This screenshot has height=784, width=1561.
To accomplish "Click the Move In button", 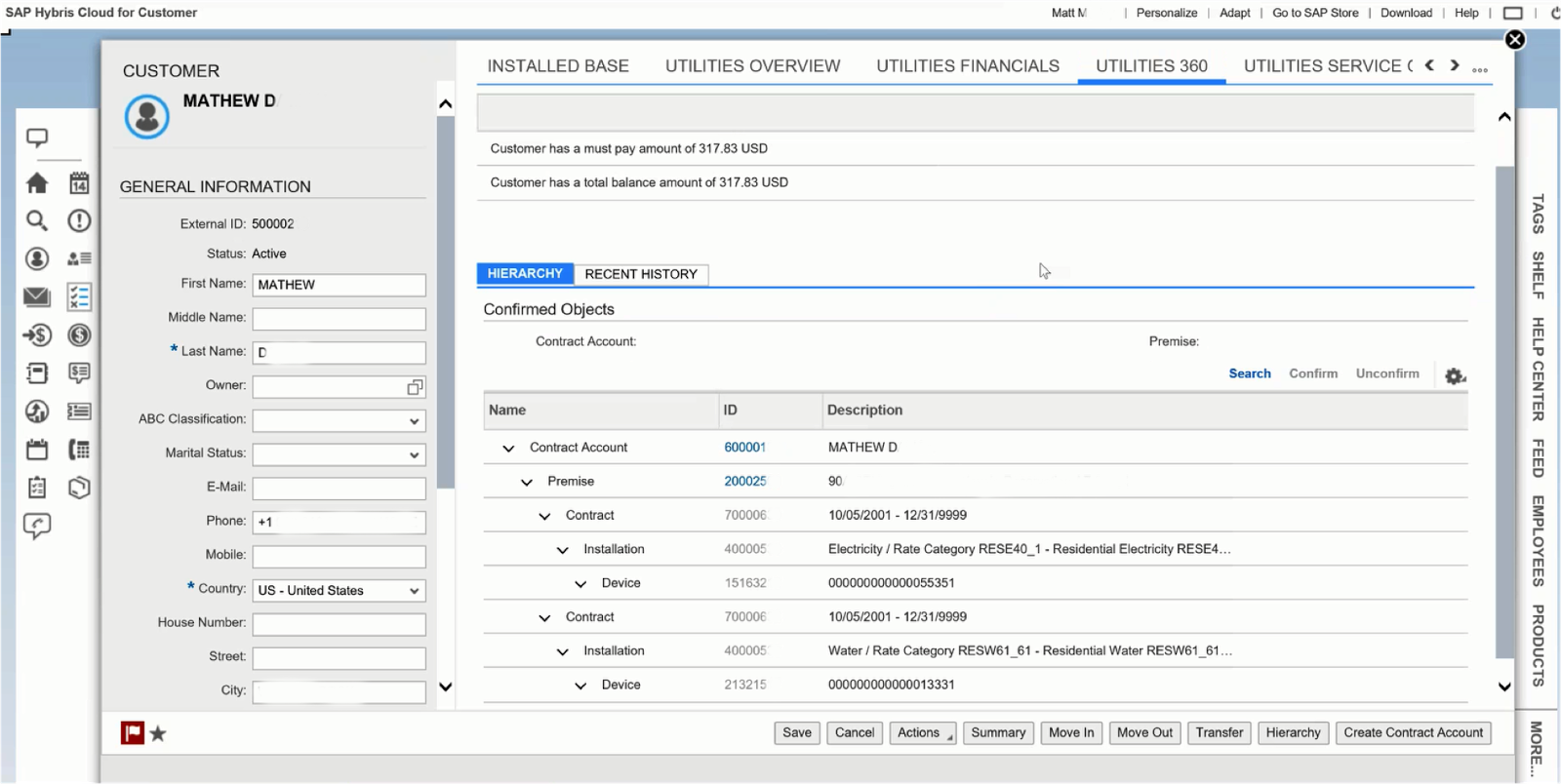I will pos(1071,733).
